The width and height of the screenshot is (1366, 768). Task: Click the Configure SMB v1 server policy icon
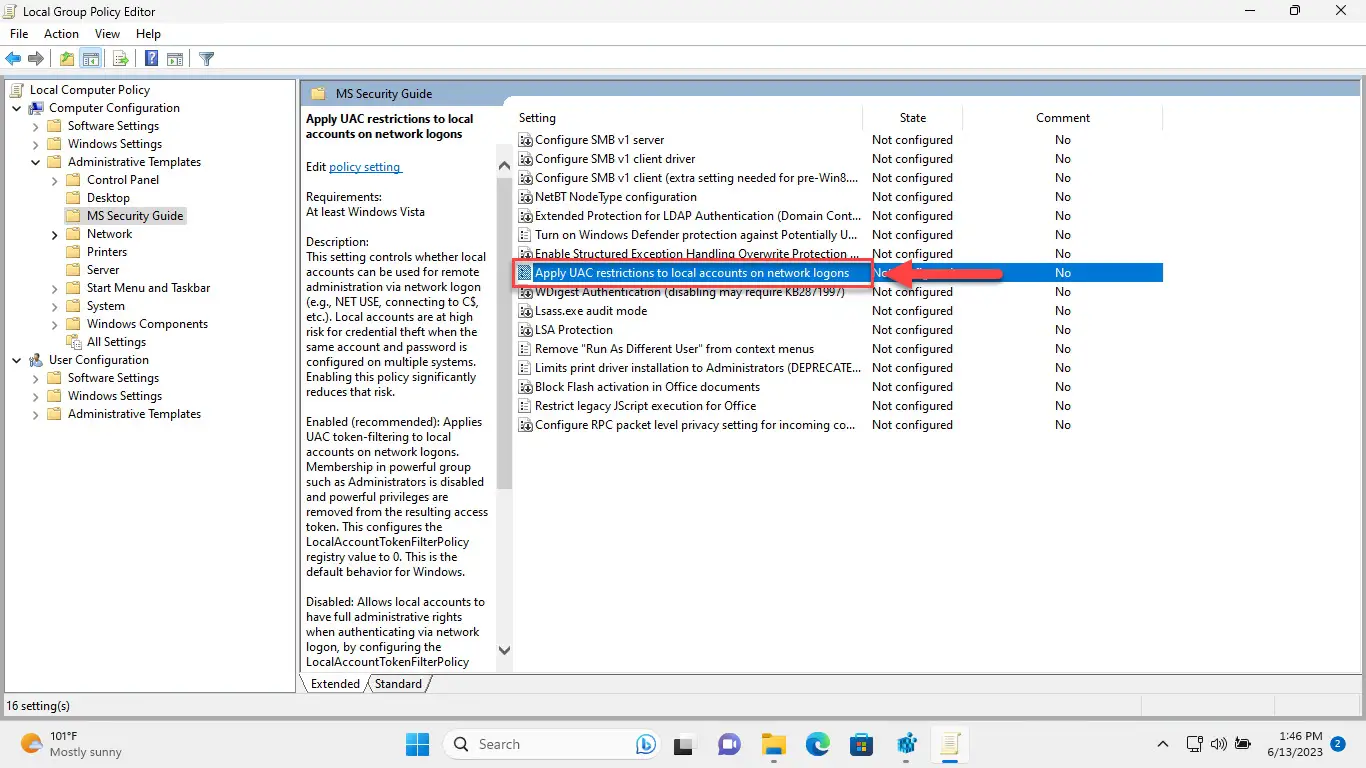click(x=525, y=140)
